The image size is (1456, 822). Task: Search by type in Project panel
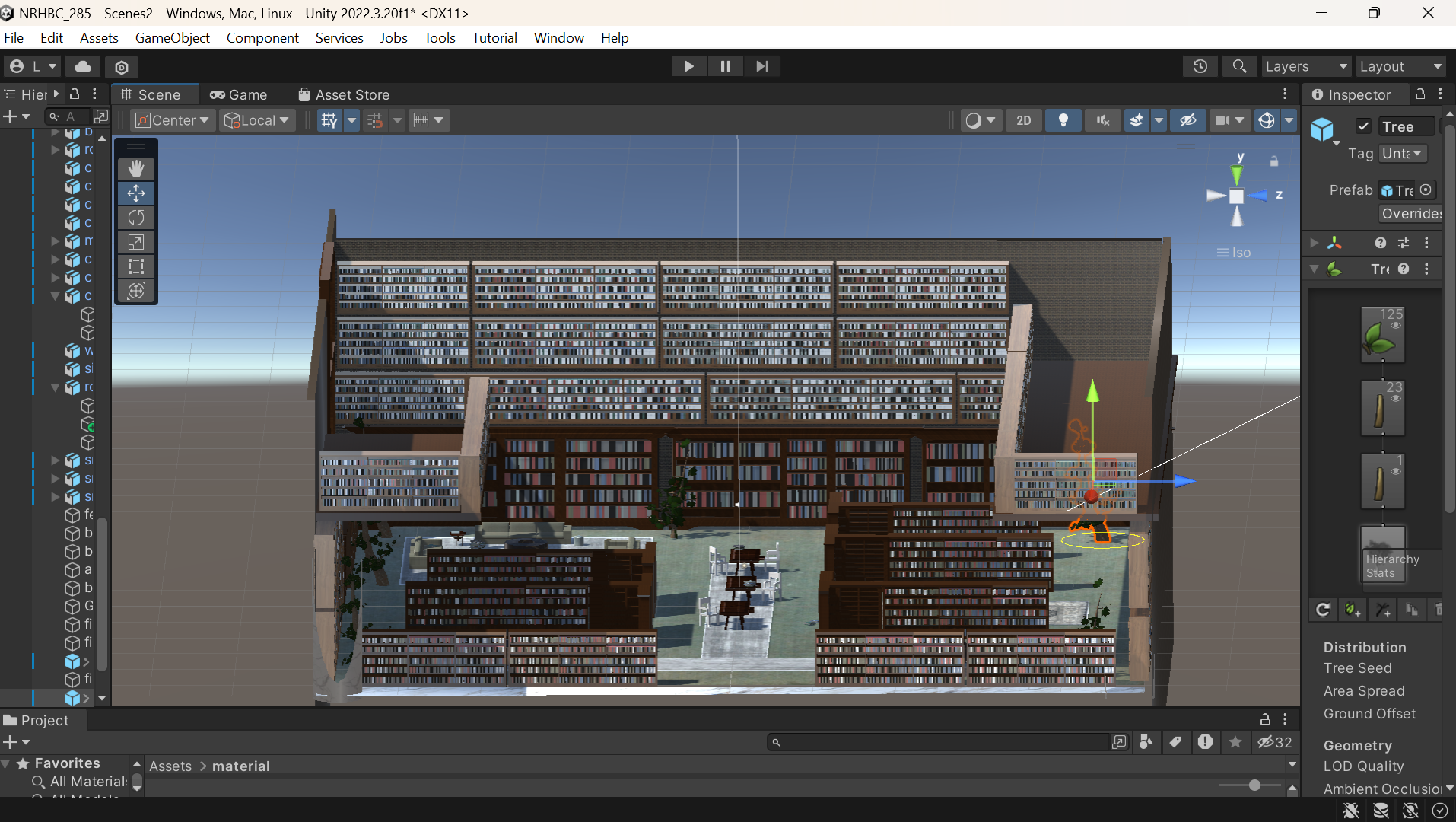[x=1146, y=742]
